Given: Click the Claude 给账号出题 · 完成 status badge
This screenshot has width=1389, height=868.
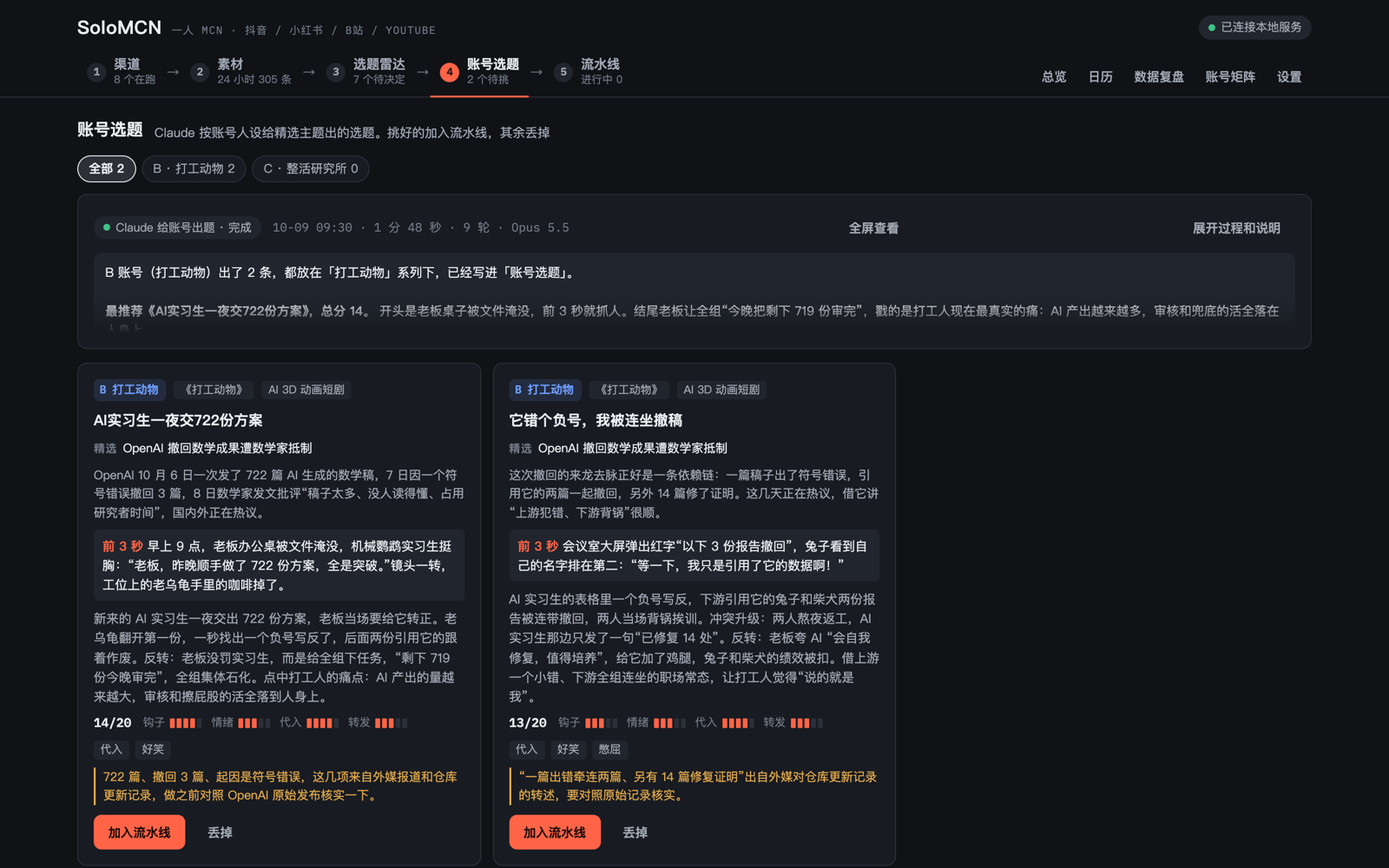Looking at the screenshot, I should [x=177, y=227].
